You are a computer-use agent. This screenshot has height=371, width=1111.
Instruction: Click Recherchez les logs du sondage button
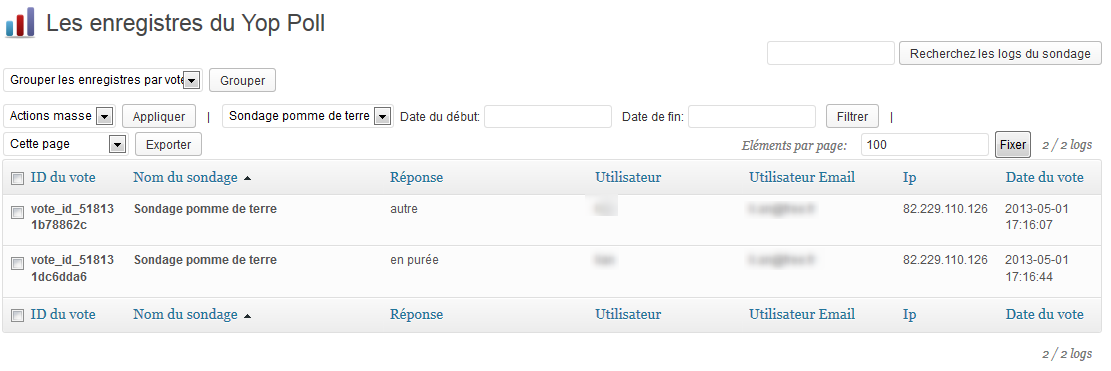click(1000, 54)
